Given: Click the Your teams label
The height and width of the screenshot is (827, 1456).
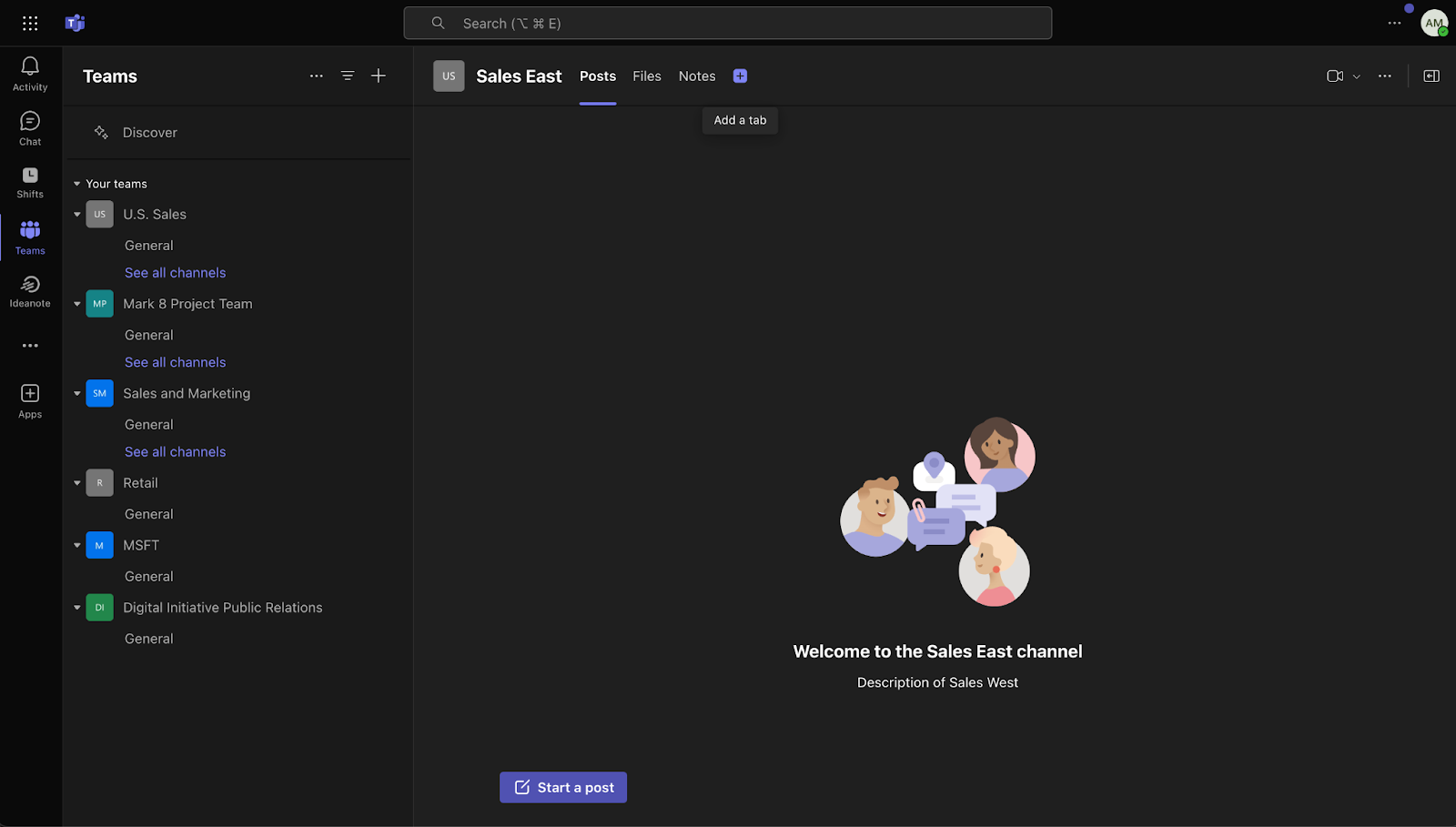Looking at the screenshot, I should (x=116, y=184).
